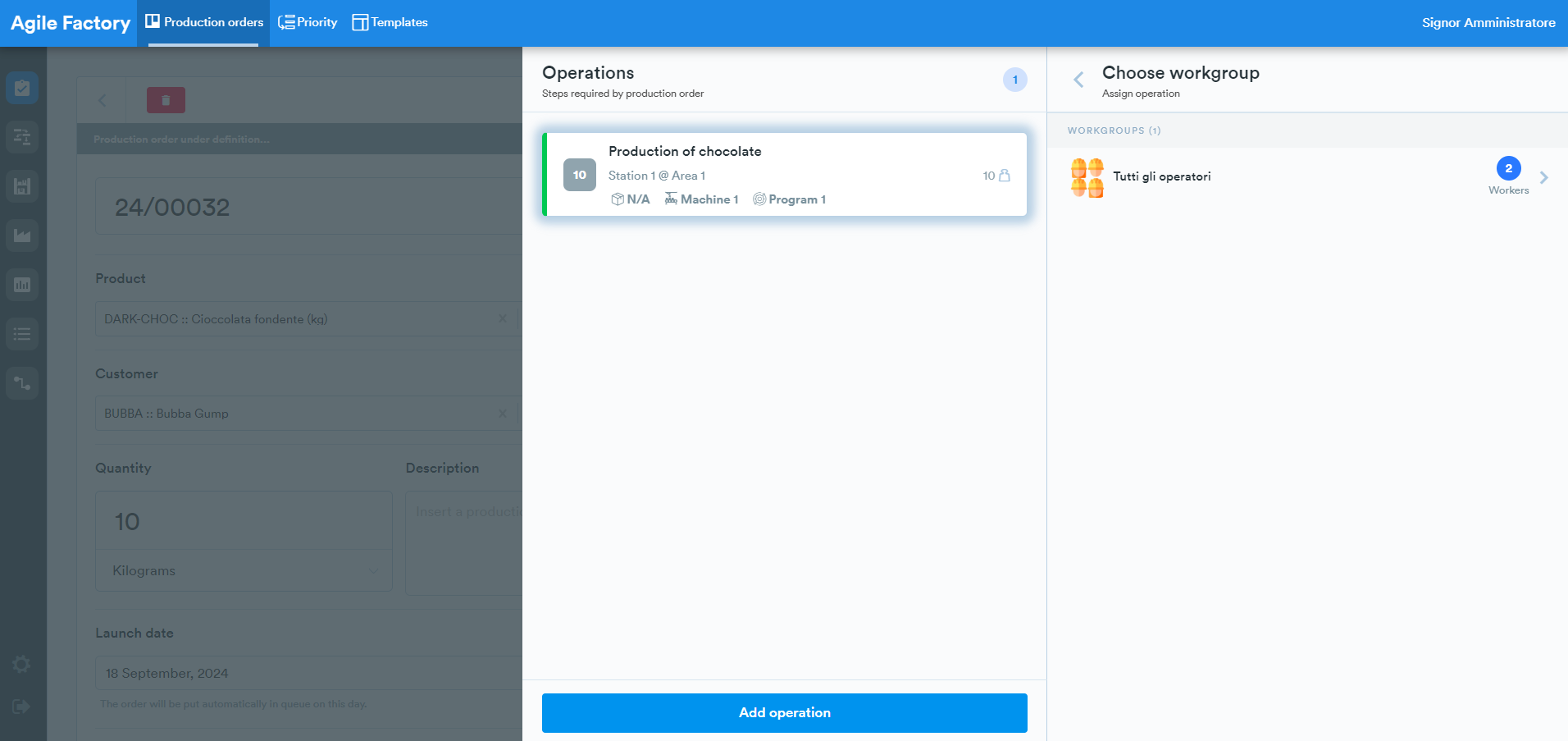Click the Description text area
Image resolution: width=1568 pixels, height=741 pixels.
tap(464, 543)
